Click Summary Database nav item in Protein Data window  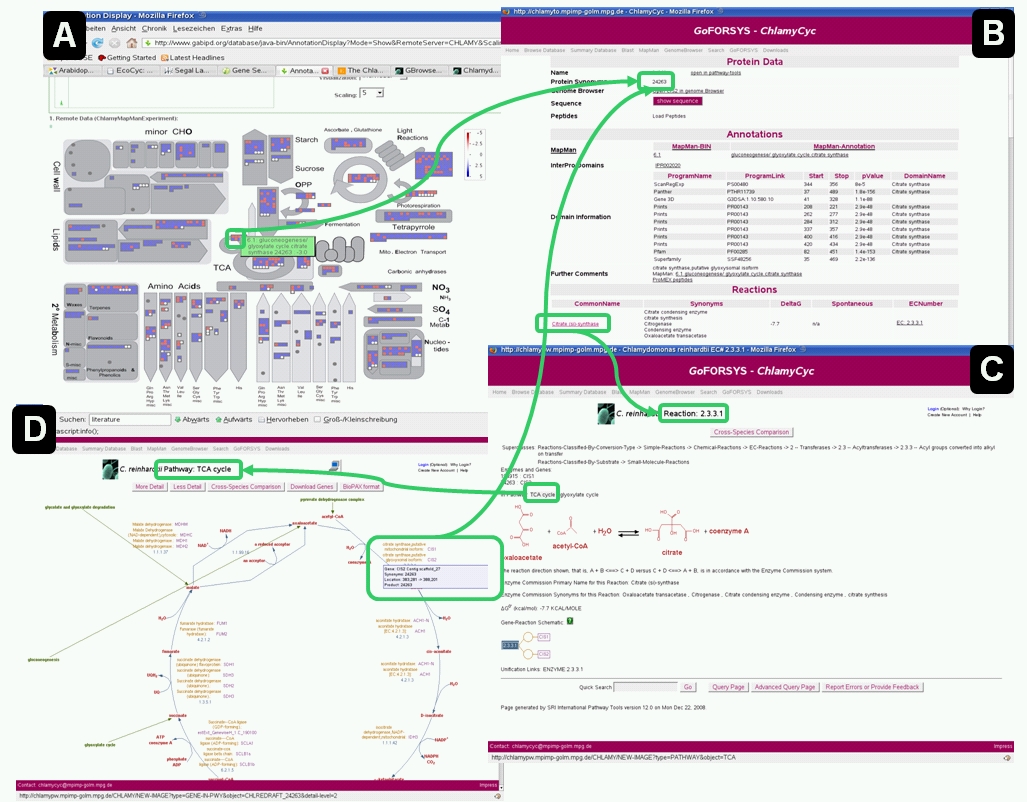tap(593, 50)
